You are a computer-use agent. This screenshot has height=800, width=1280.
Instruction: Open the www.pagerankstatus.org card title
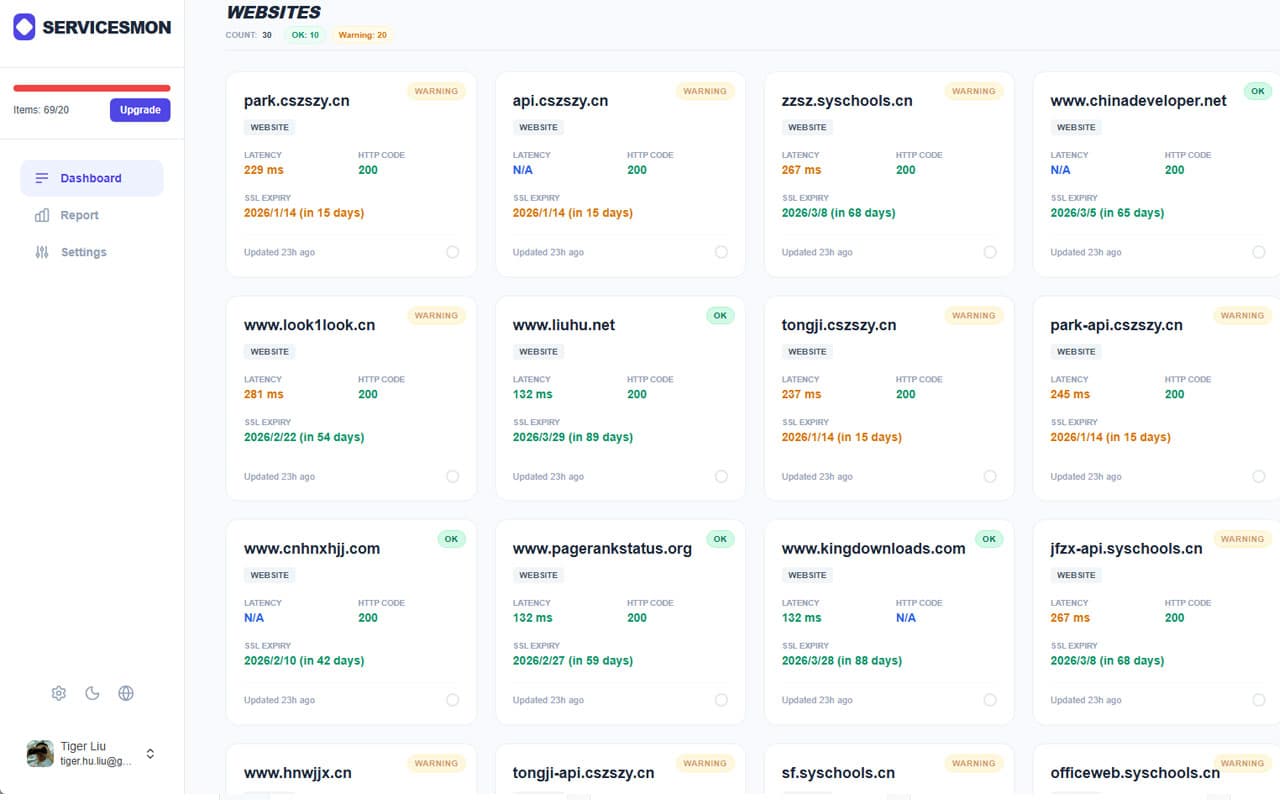602,548
